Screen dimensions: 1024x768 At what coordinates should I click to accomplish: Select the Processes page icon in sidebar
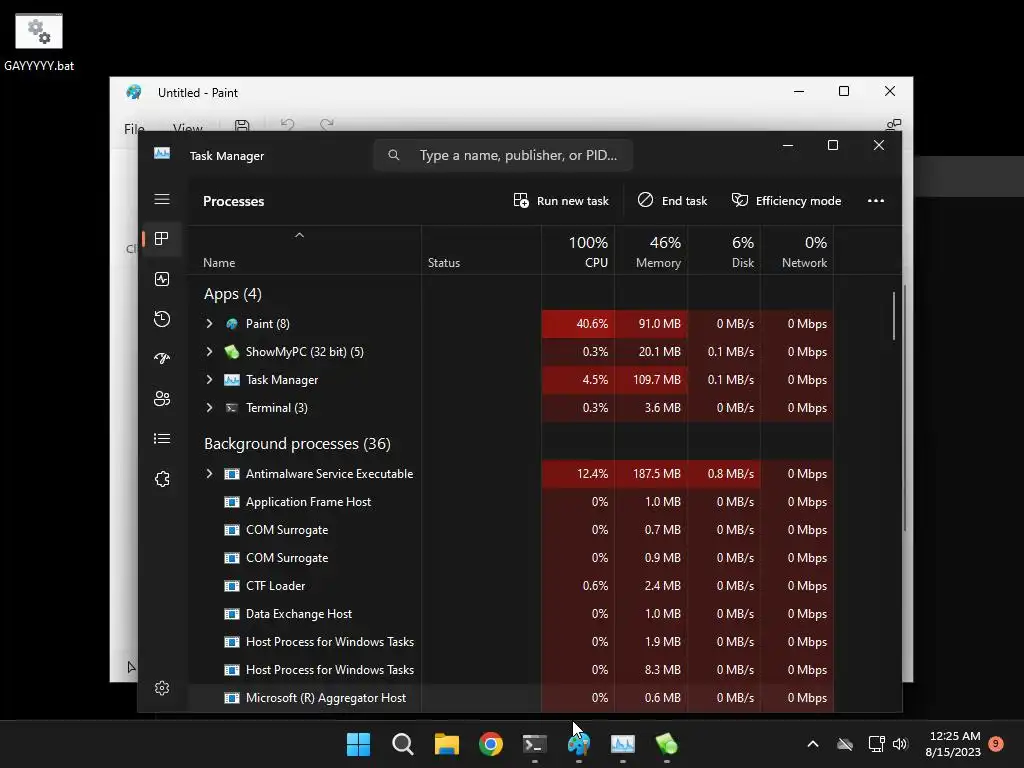coord(162,239)
